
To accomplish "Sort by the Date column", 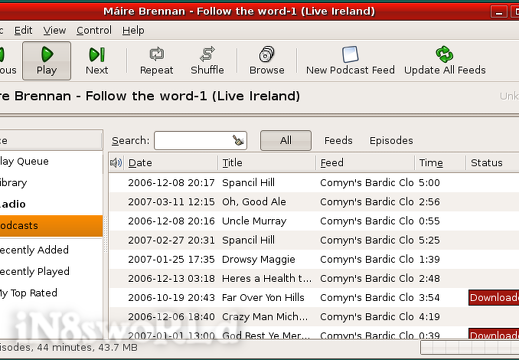I will [x=171, y=163].
